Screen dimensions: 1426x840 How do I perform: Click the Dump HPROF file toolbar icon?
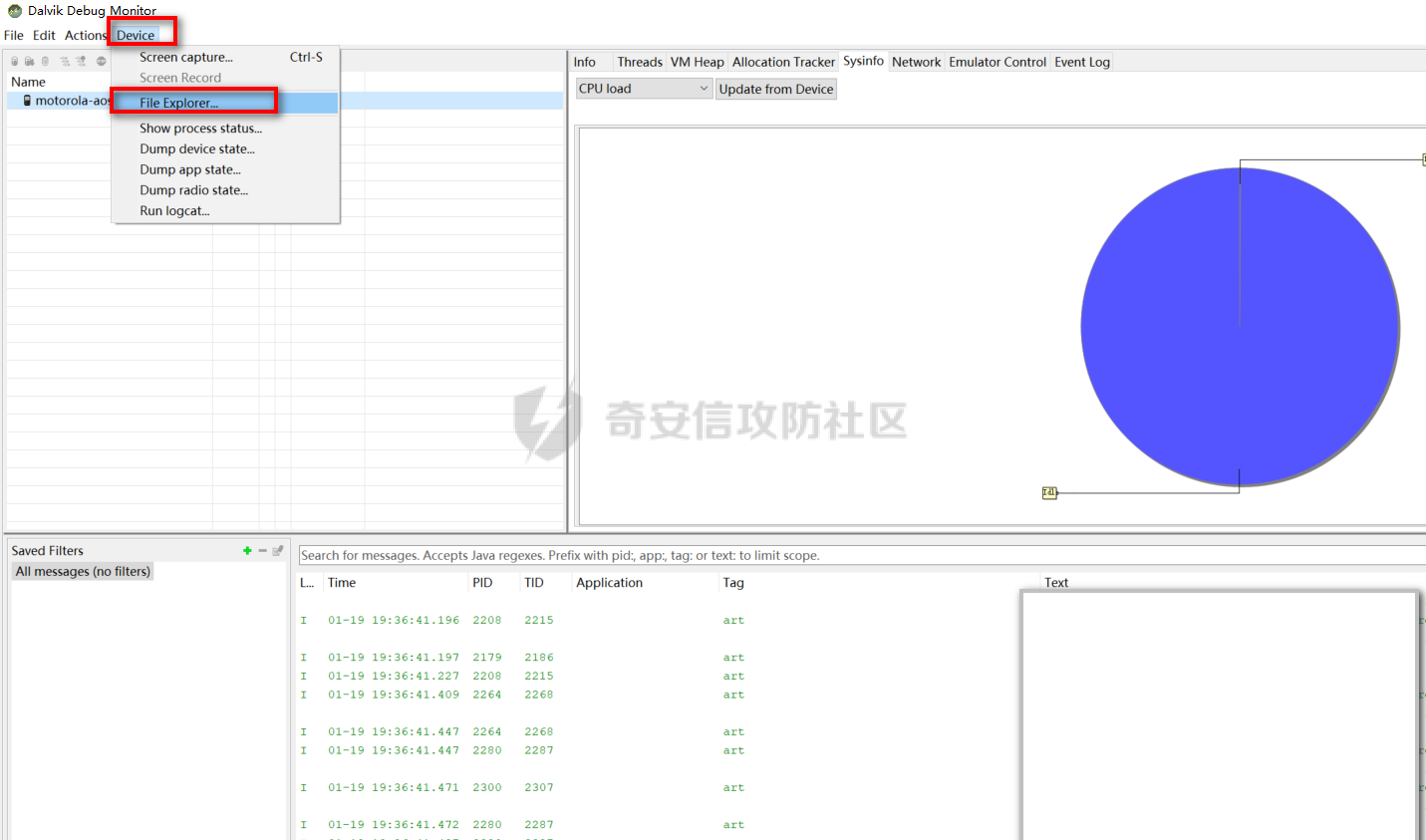click(30, 61)
